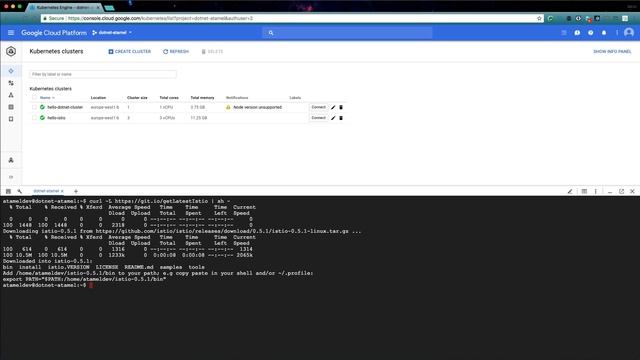
Task: Focus the header search box
Action: tap(347, 33)
